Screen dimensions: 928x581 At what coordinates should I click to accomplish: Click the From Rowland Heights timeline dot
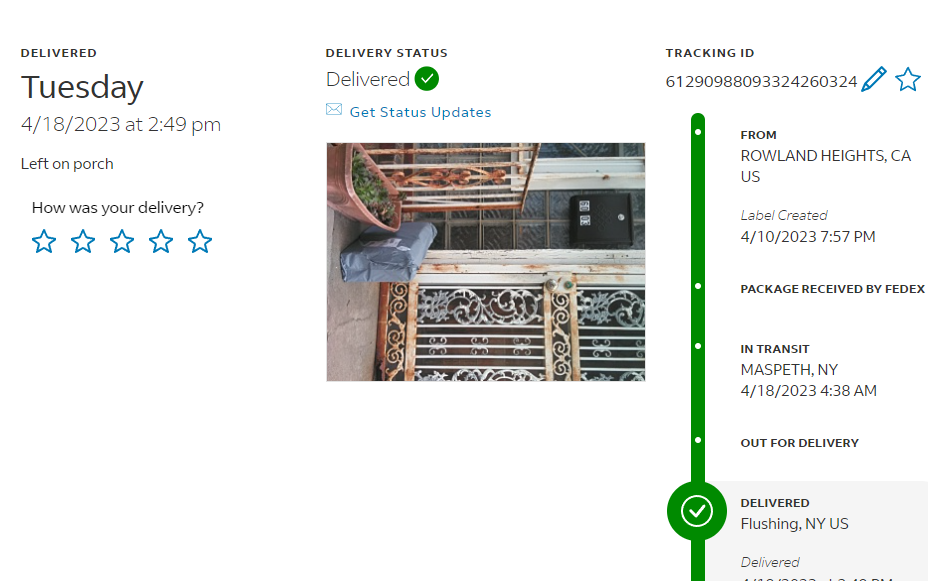tap(697, 131)
